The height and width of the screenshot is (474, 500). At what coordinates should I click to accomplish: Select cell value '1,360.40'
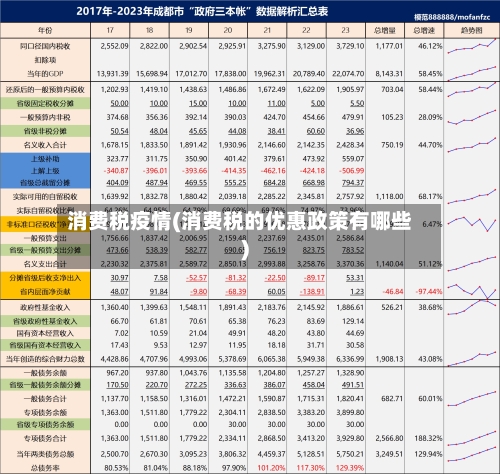coord(114,307)
